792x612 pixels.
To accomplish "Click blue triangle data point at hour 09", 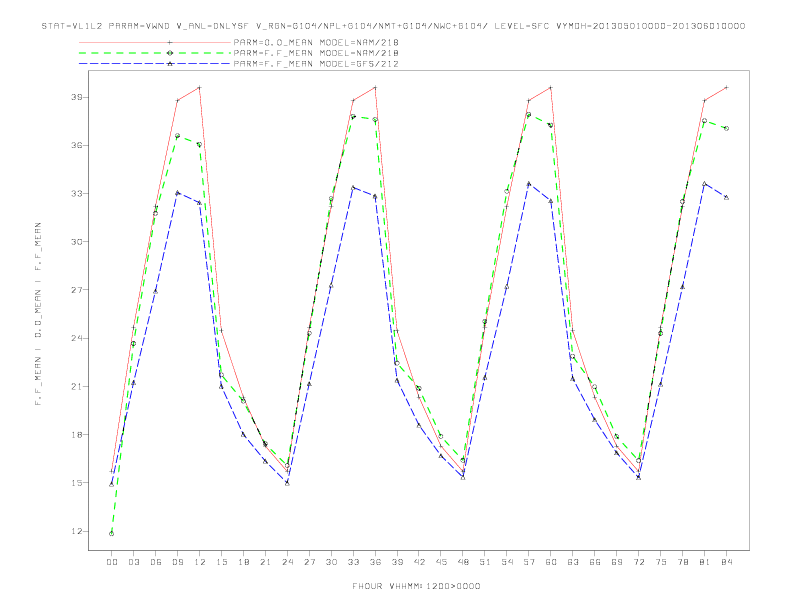I will (178, 193).
